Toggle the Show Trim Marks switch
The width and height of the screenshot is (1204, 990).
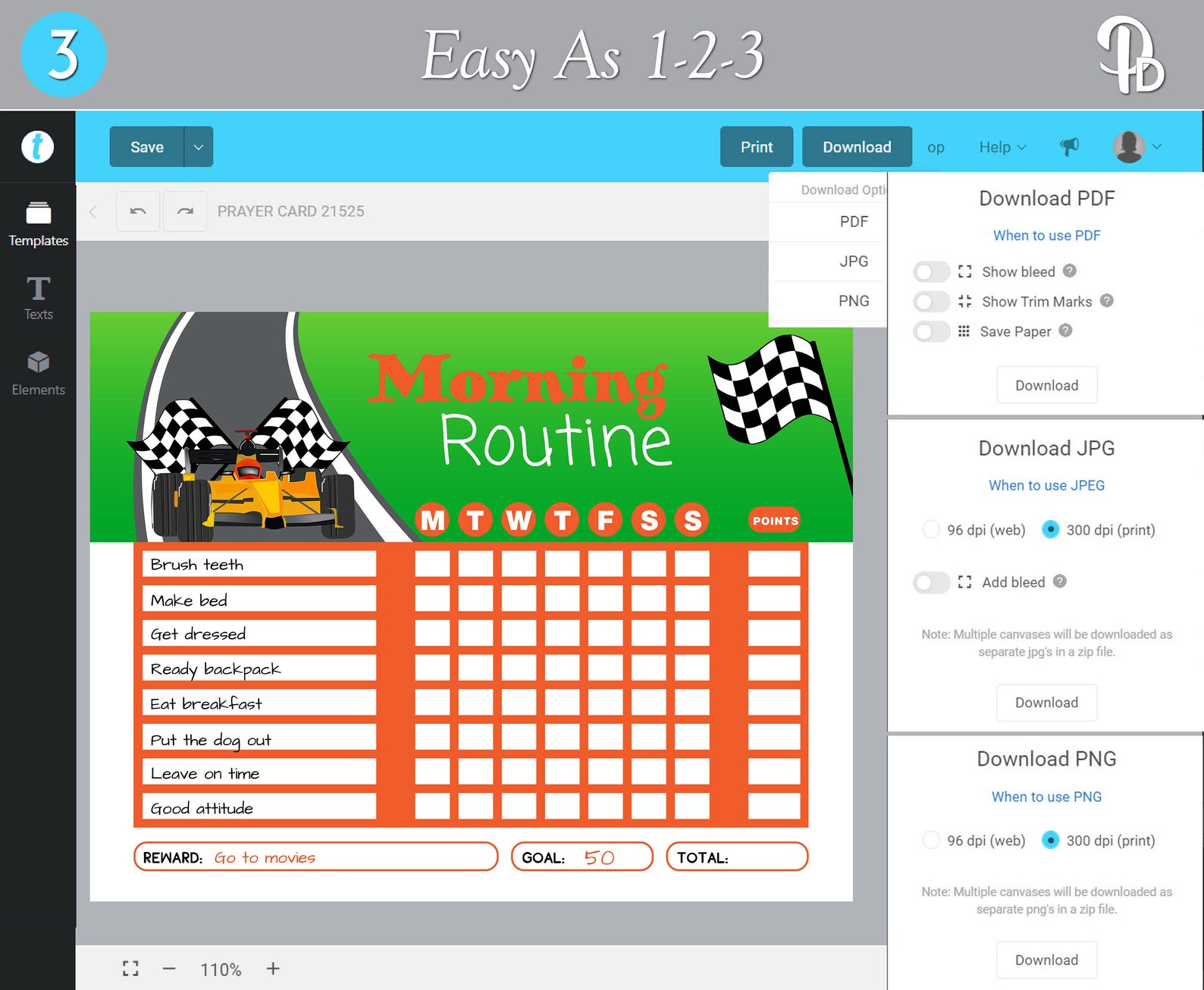pyautogui.click(x=931, y=302)
